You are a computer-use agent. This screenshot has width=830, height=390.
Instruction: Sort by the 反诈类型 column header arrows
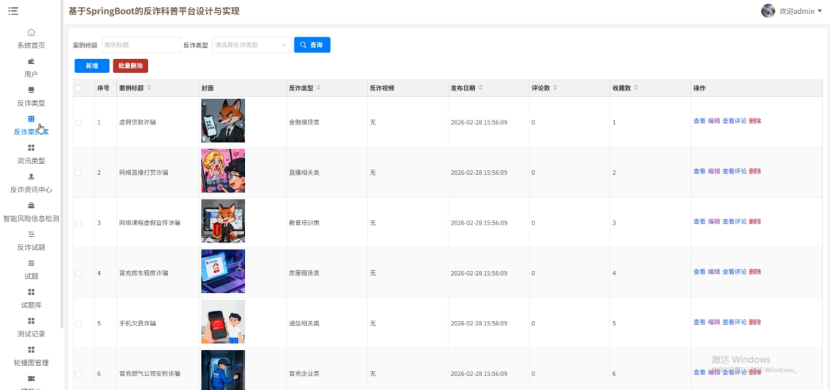pos(318,88)
